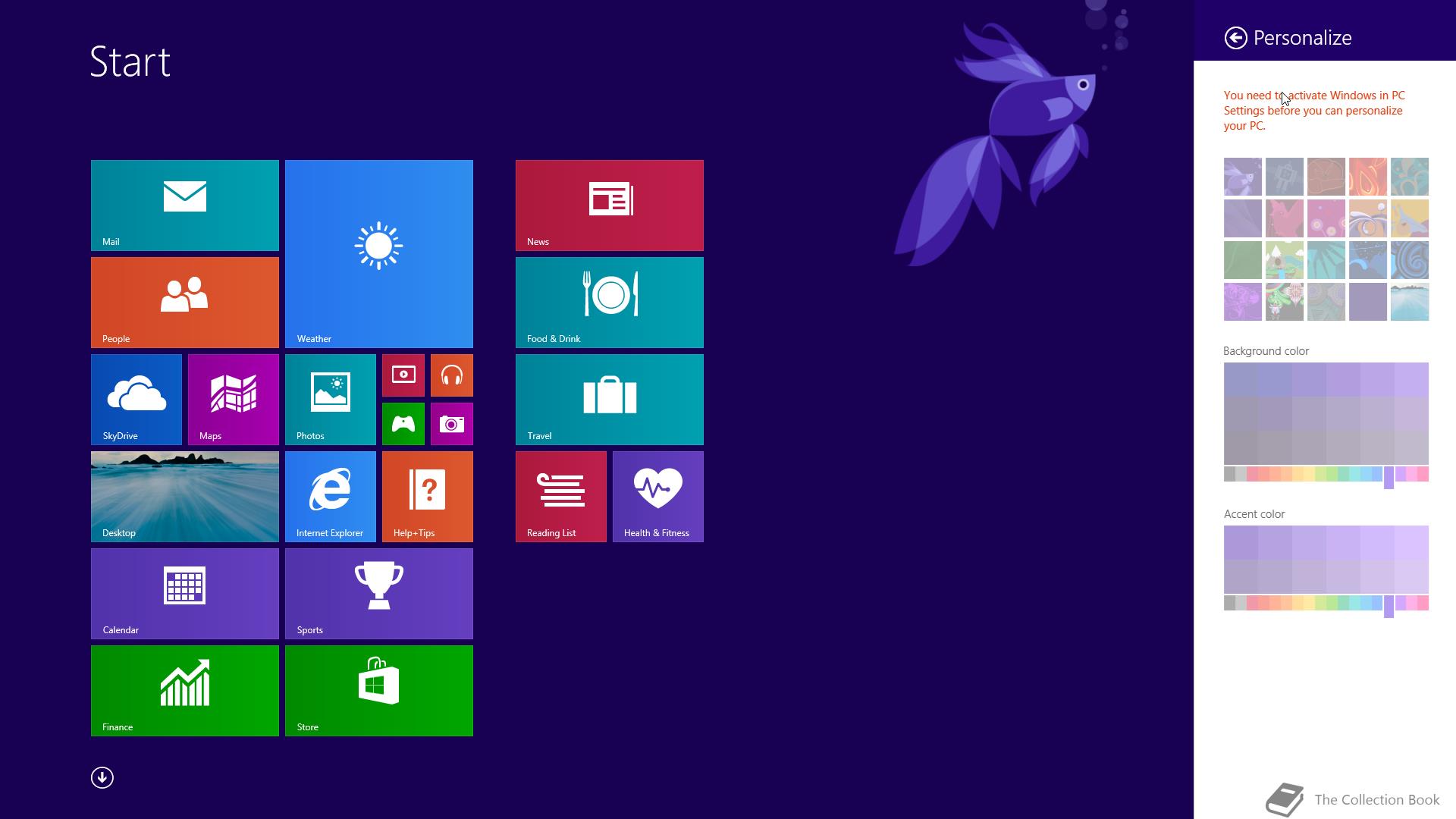Launch Internet Explorer tile

point(330,496)
